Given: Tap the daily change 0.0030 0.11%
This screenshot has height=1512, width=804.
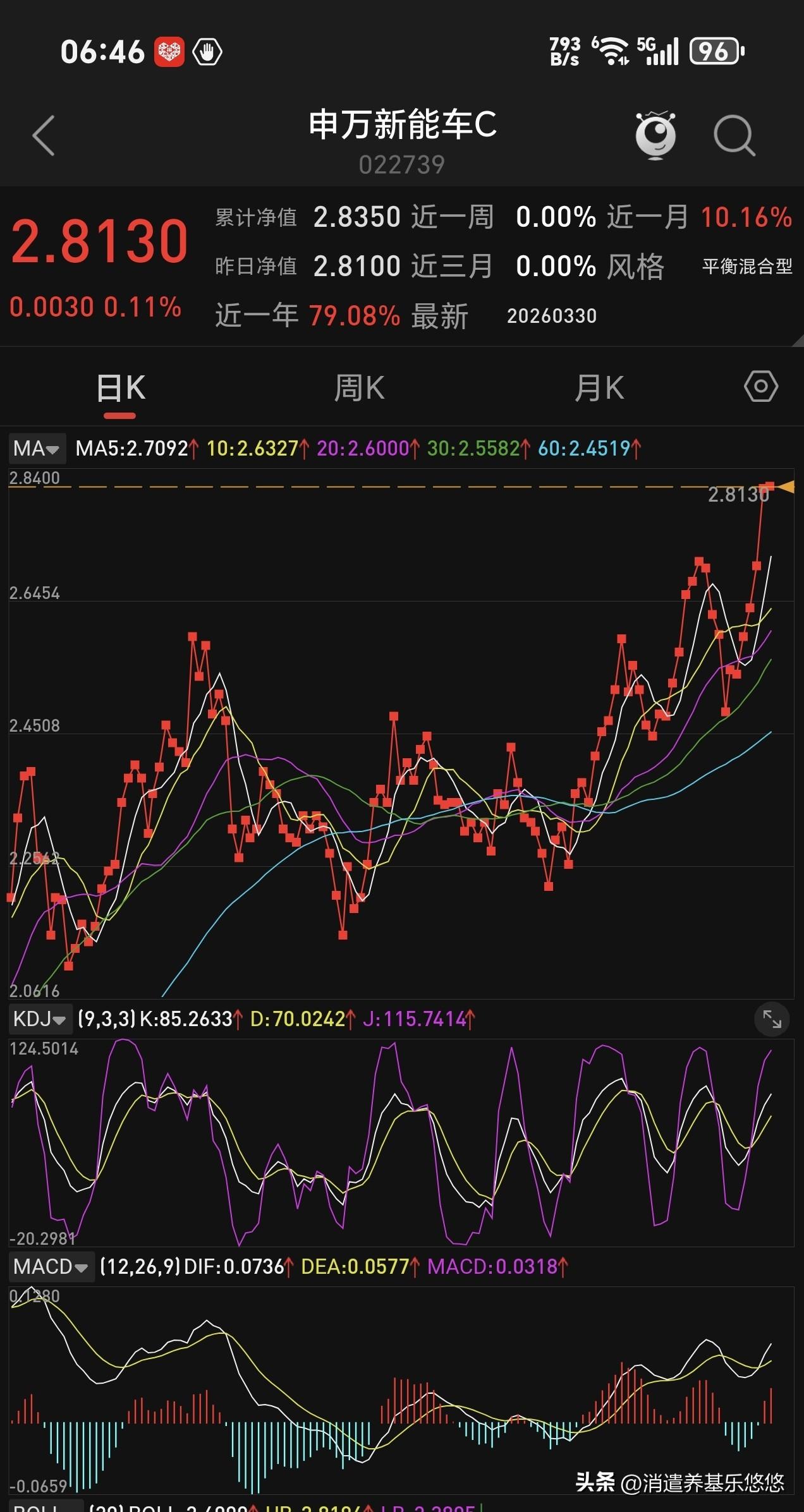Looking at the screenshot, I should [x=95, y=307].
